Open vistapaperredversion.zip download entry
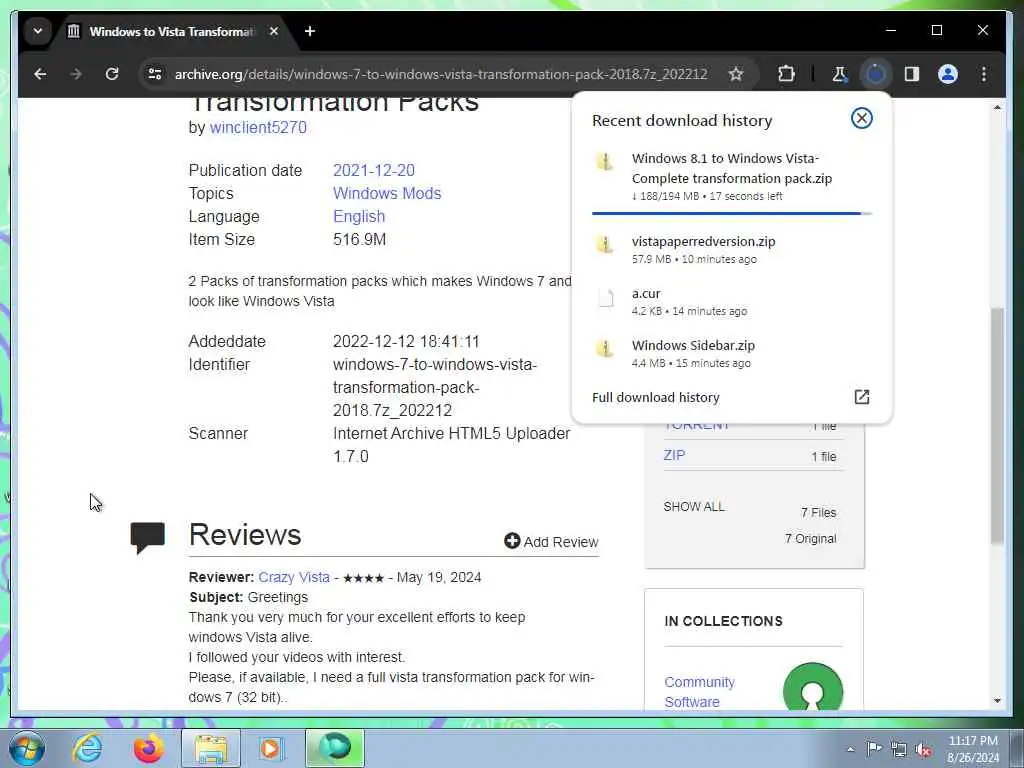This screenshot has height=768, width=1024. pos(731,249)
